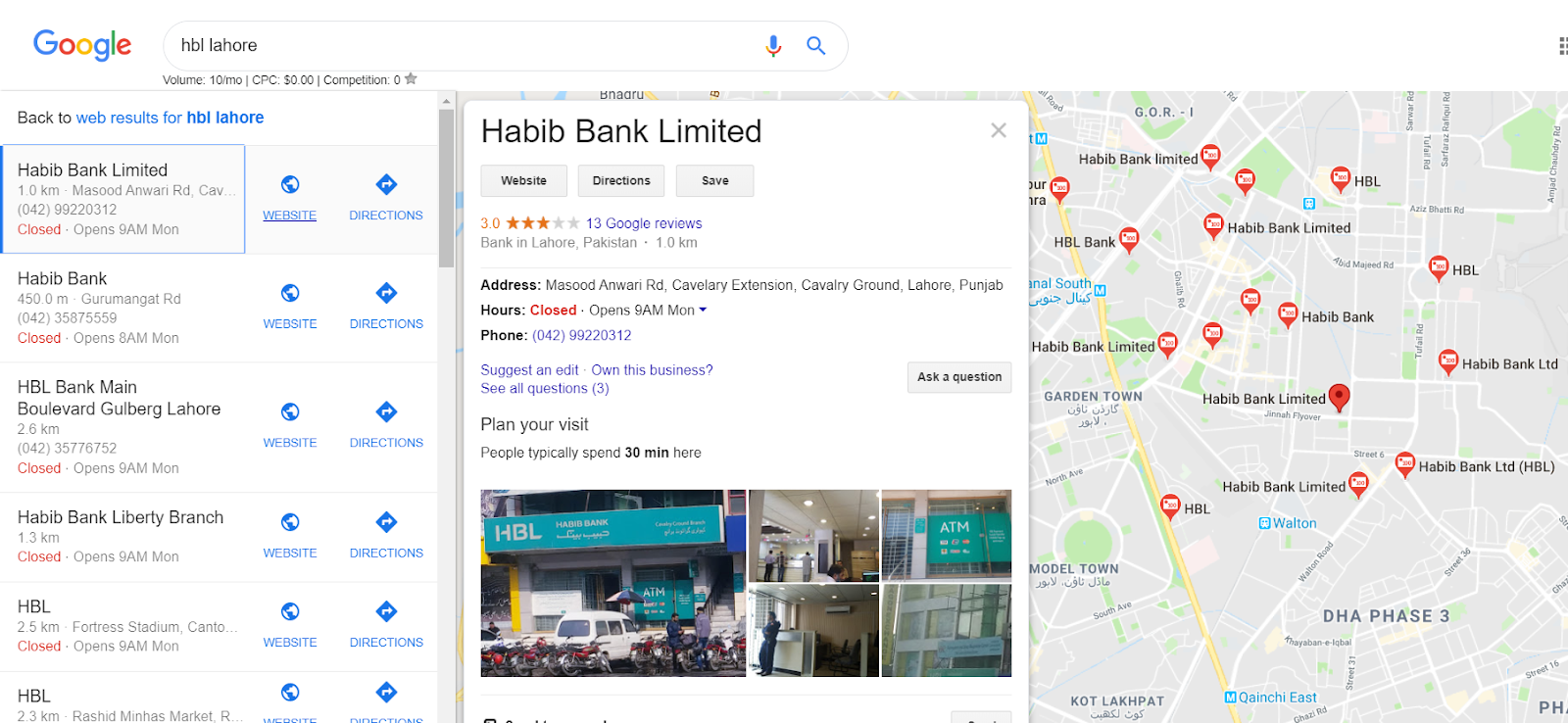Close the Habib Bank Limited details panel
The width and height of the screenshot is (1568, 723).
click(999, 130)
